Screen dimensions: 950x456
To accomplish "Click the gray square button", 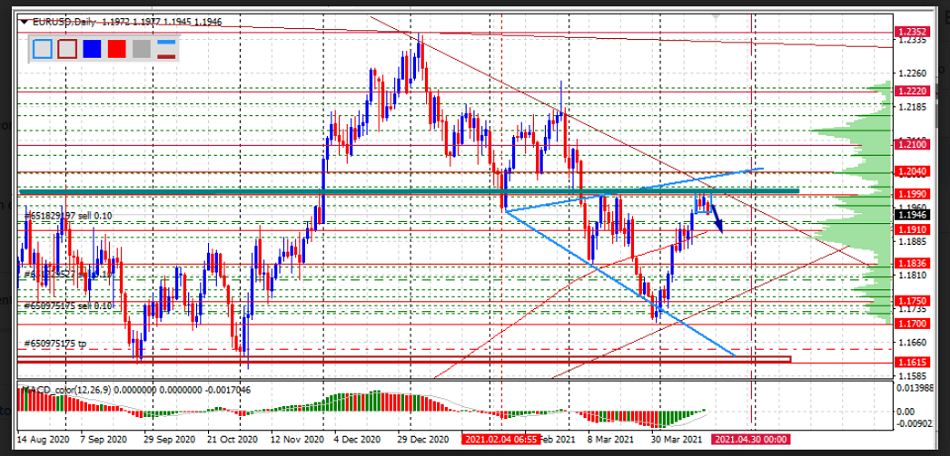I will click(141, 49).
